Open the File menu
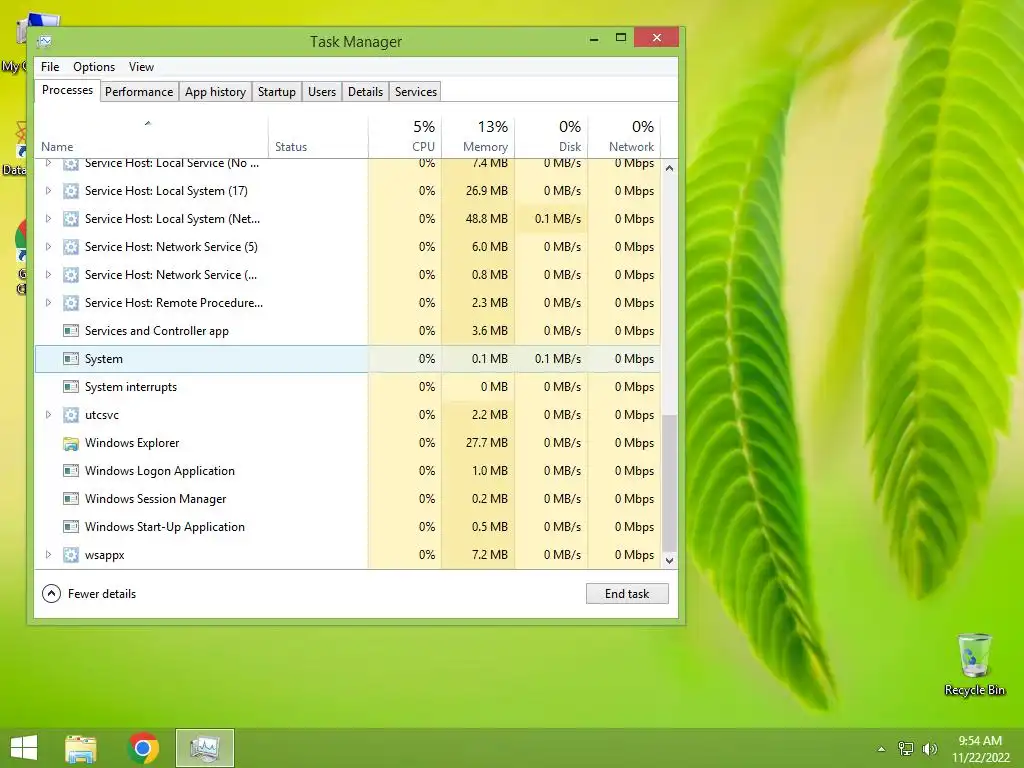 (x=50, y=67)
